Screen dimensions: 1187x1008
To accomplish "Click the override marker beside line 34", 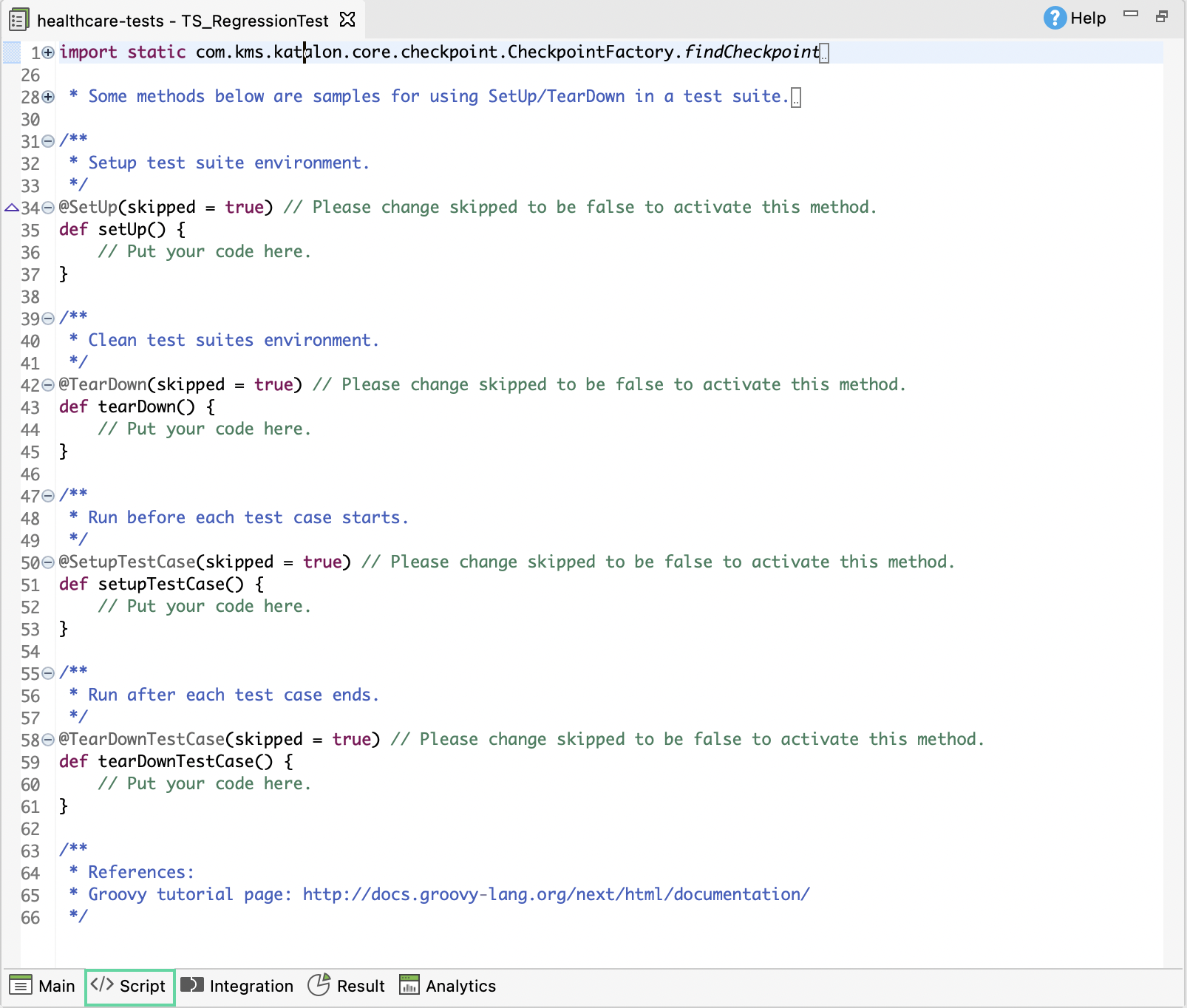I will point(11,208).
